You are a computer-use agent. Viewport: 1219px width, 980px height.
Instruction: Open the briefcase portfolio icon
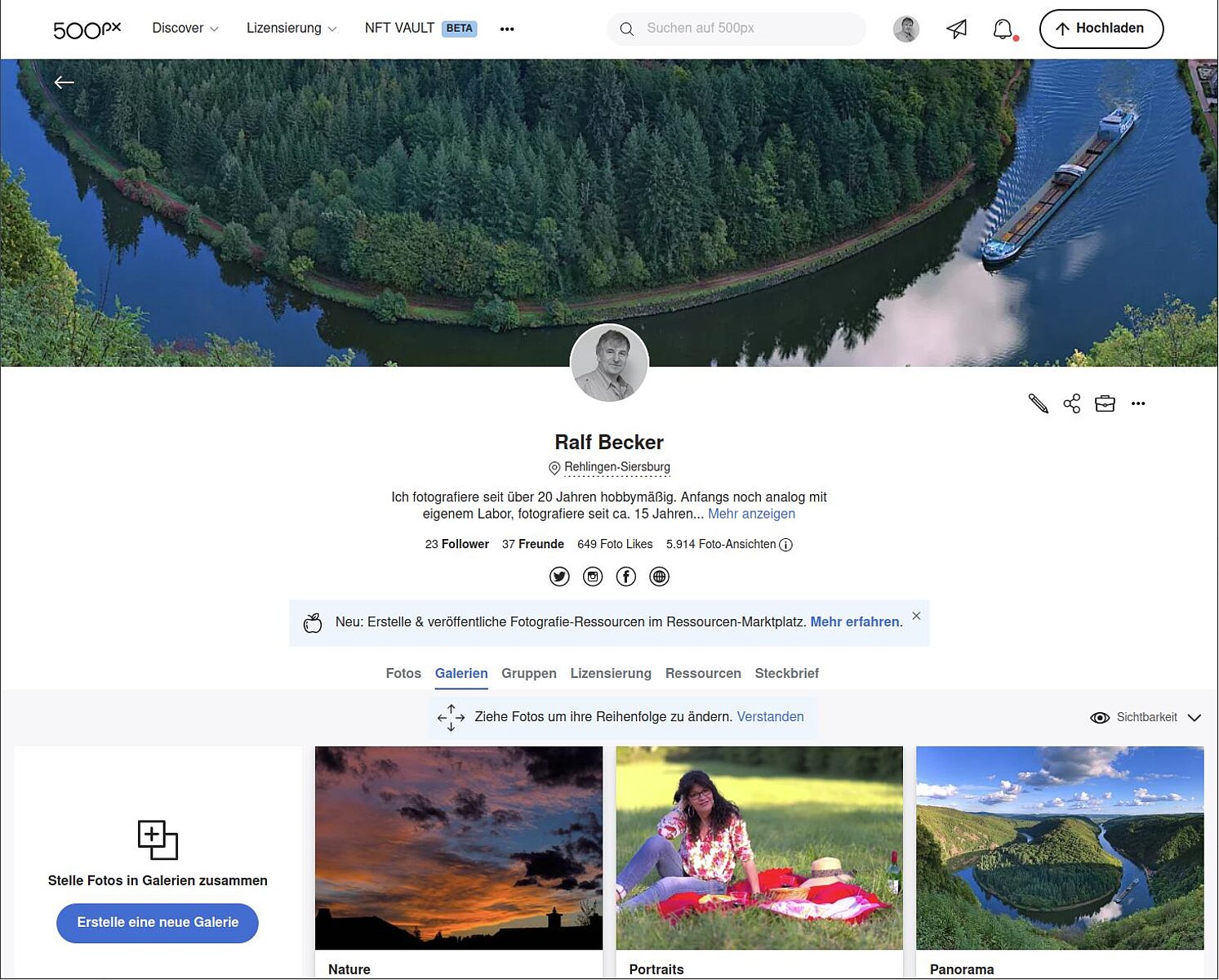1105,403
